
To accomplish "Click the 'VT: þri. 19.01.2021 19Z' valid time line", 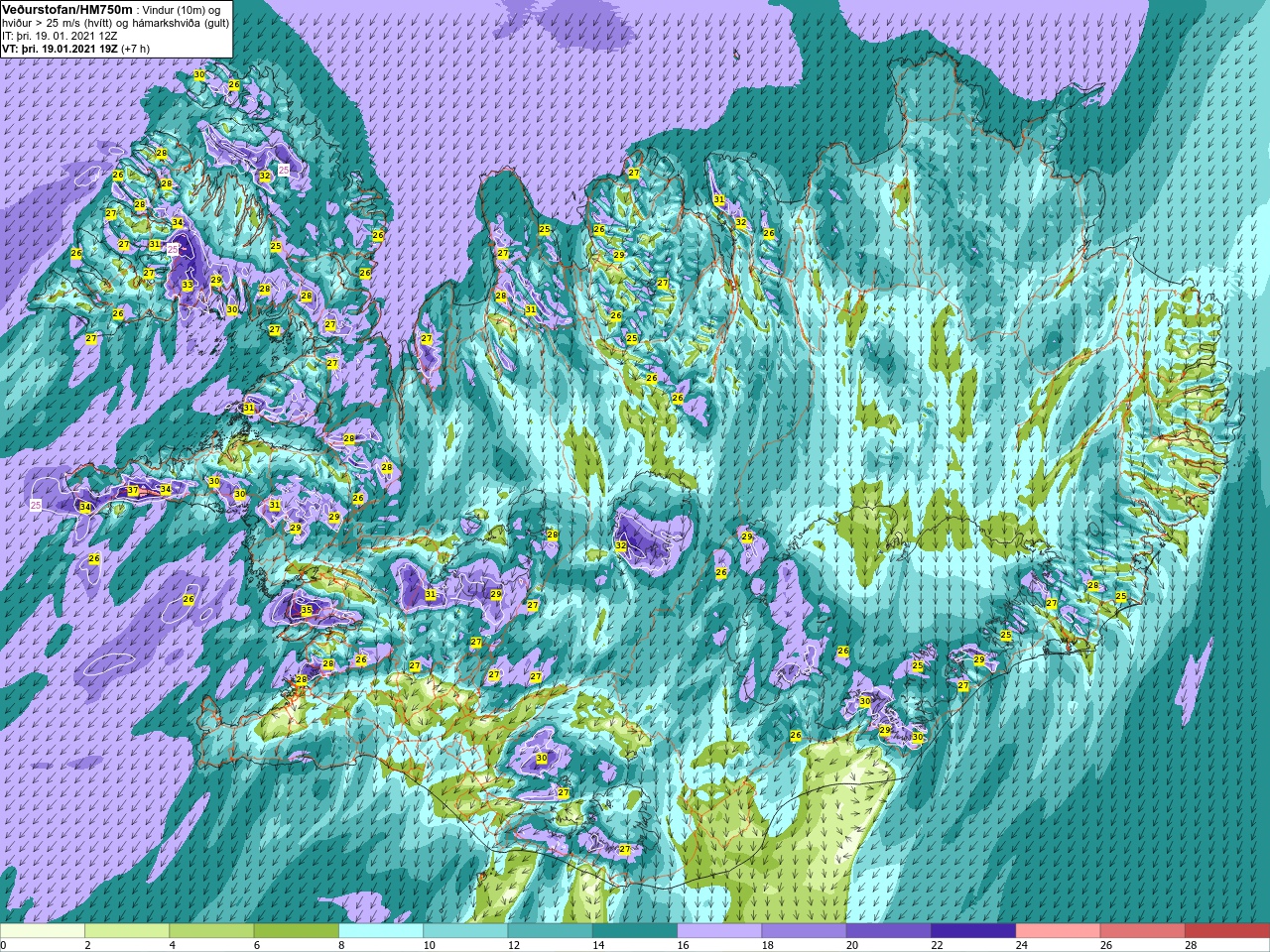I will click(x=61, y=48).
